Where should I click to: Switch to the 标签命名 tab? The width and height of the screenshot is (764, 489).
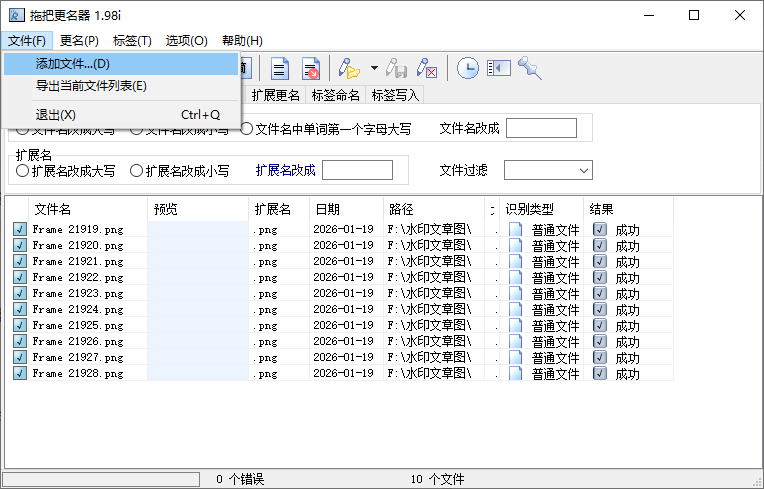click(335, 95)
